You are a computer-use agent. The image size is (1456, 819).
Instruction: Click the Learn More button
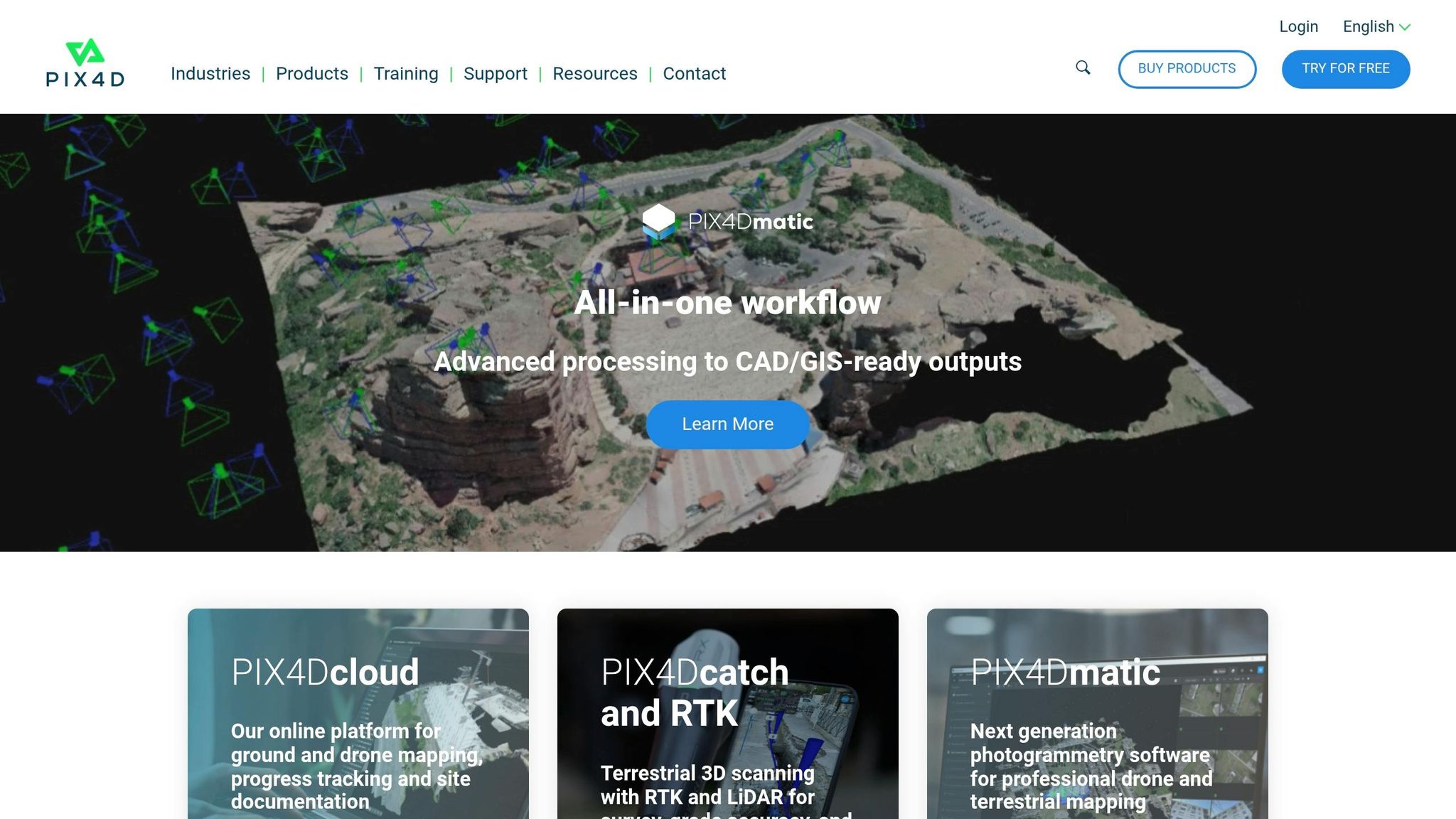727,424
